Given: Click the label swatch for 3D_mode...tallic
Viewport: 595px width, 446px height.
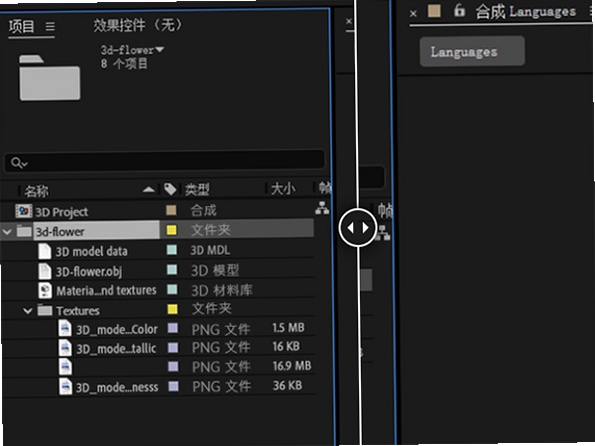Looking at the screenshot, I should pyautogui.click(x=173, y=347).
